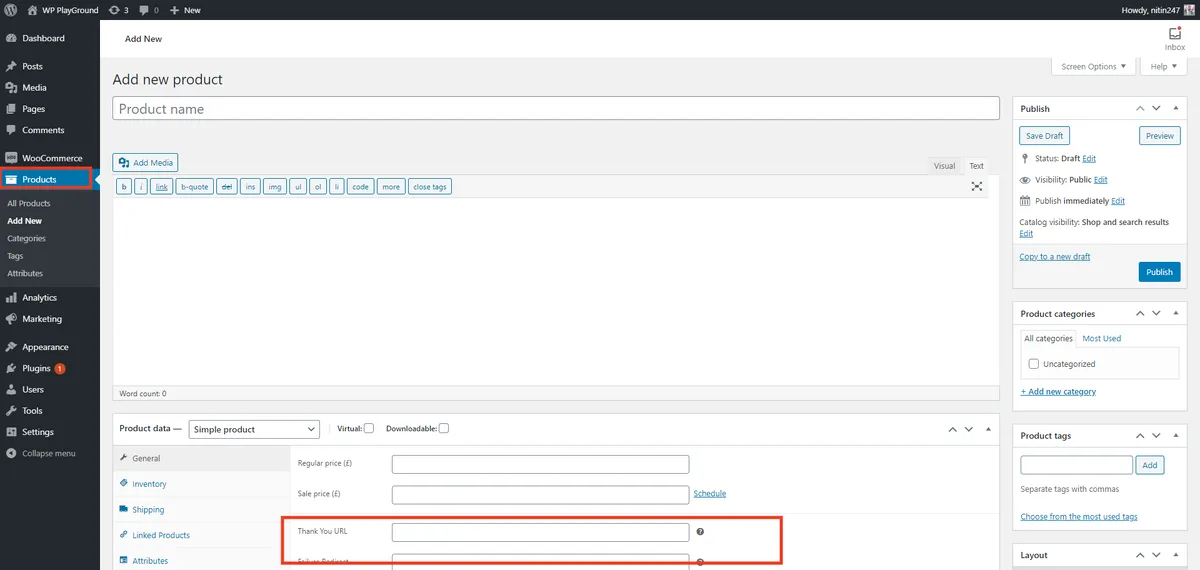The width and height of the screenshot is (1200, 570).
Task: Collapse Publish panel with triangle toggle
Action: 1178,108
